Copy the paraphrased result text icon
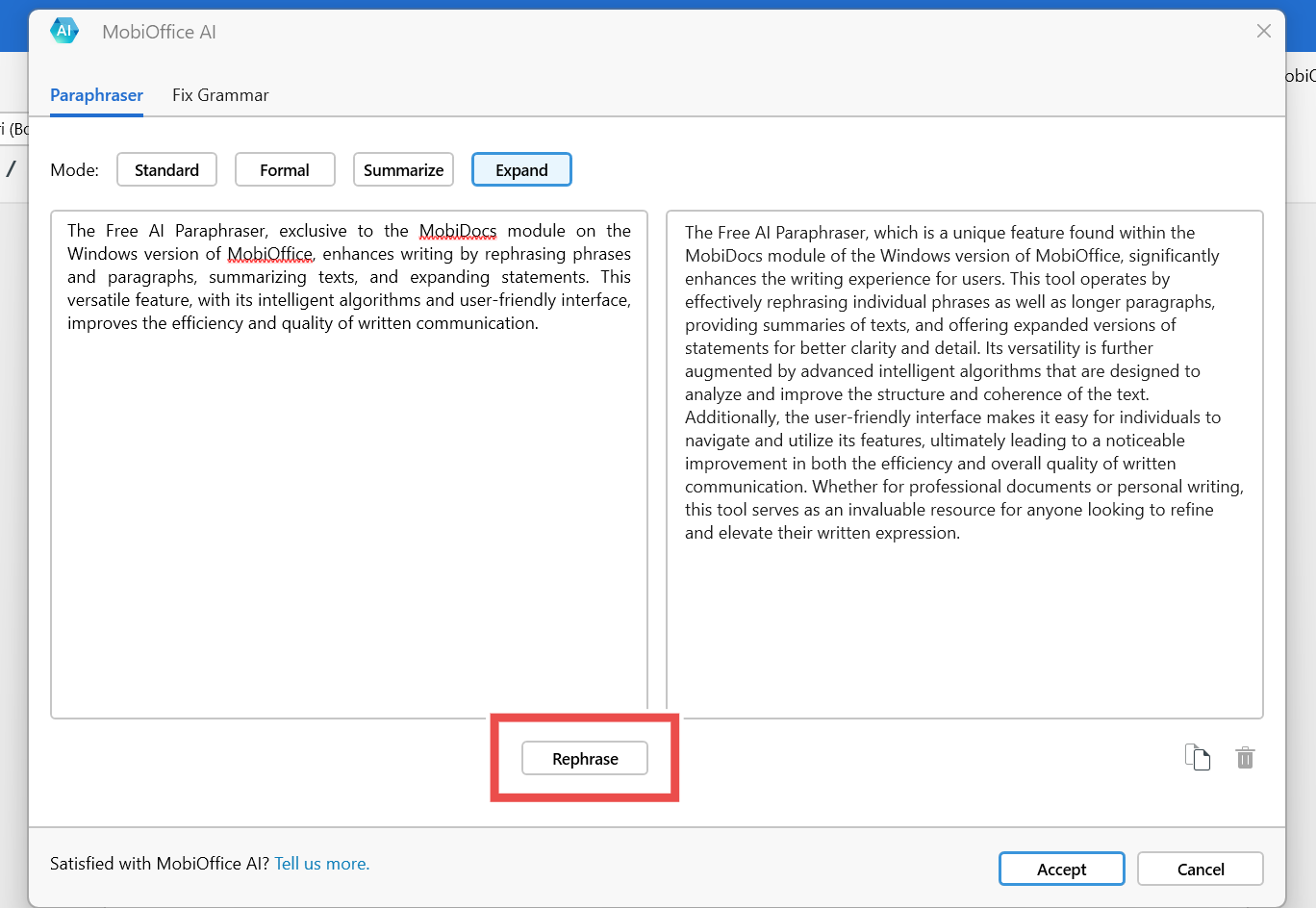The image size is (1316, 908). click(x=1198, y=758)
